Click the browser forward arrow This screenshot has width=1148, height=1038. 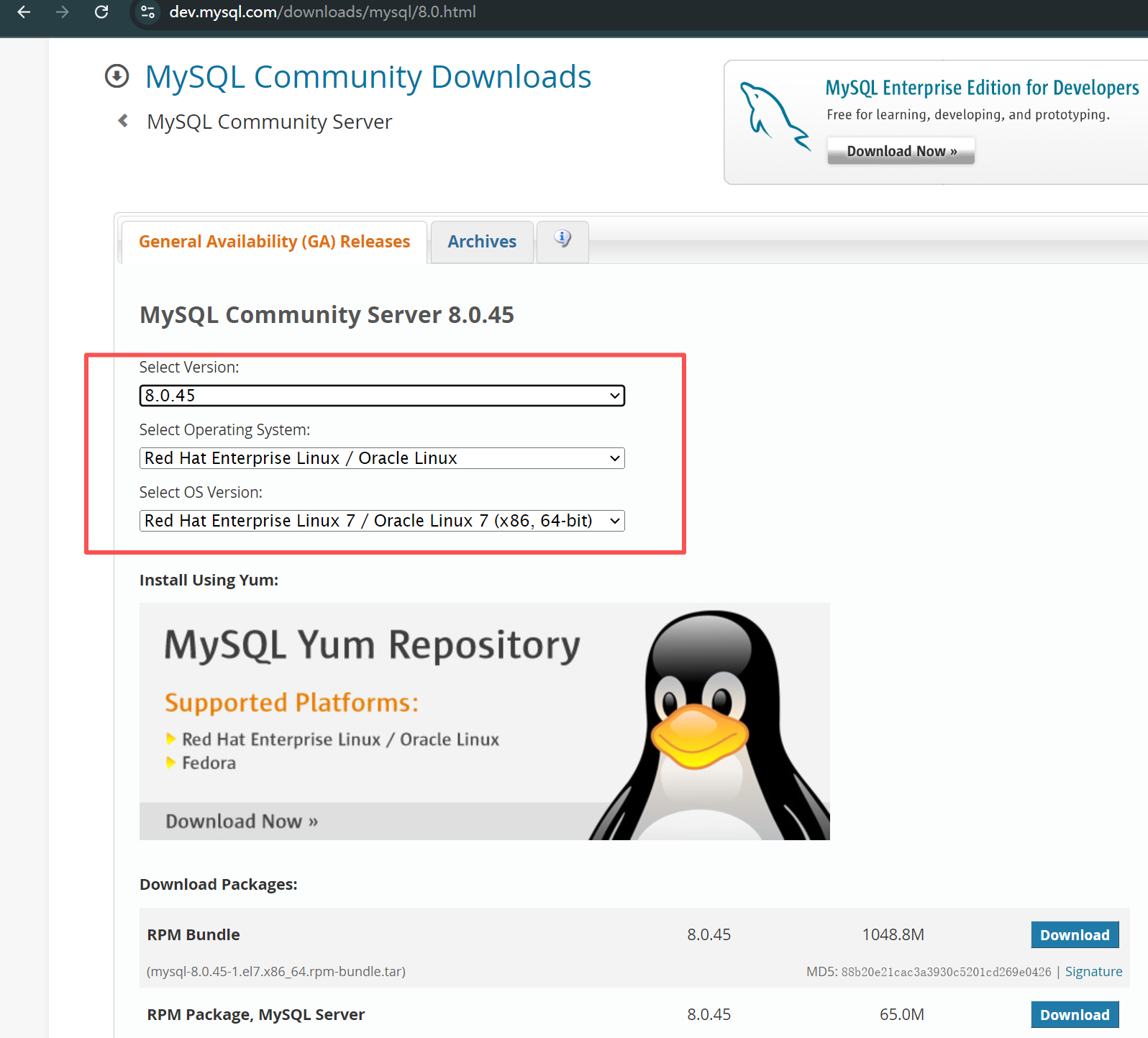63,12
